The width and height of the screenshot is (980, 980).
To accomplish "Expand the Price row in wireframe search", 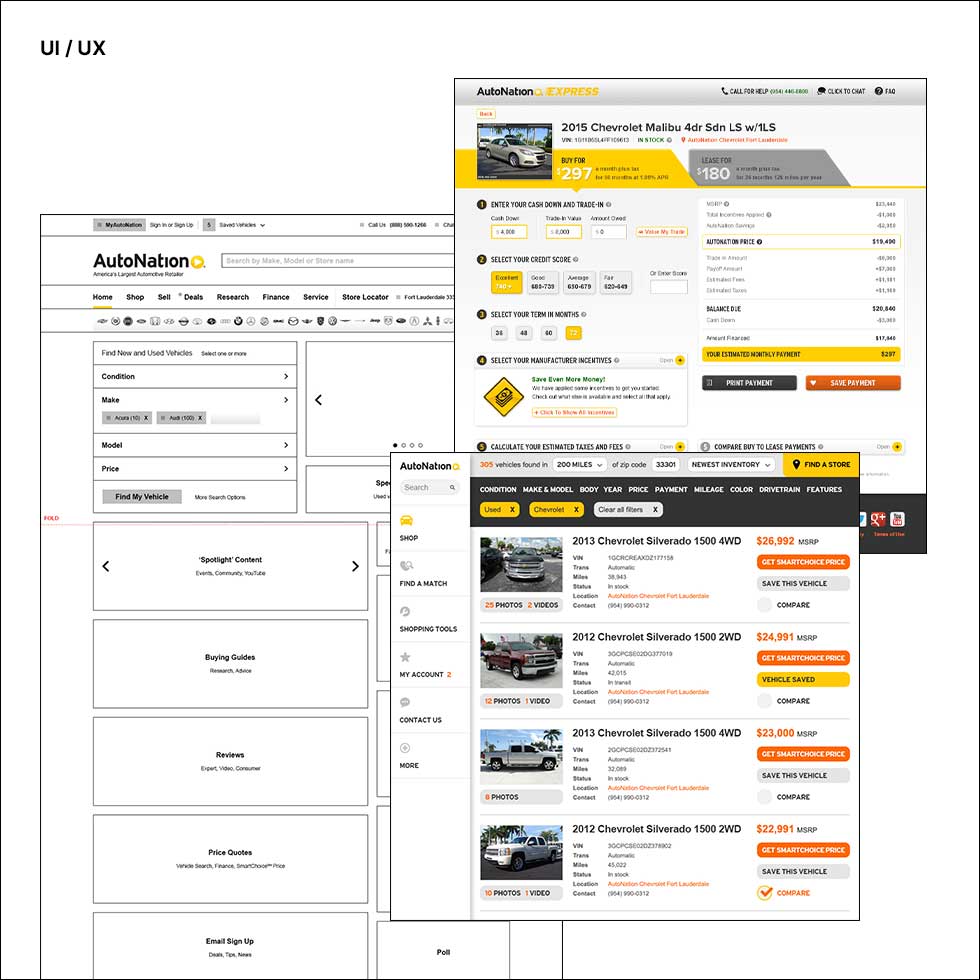I will [x=195, y=469].
